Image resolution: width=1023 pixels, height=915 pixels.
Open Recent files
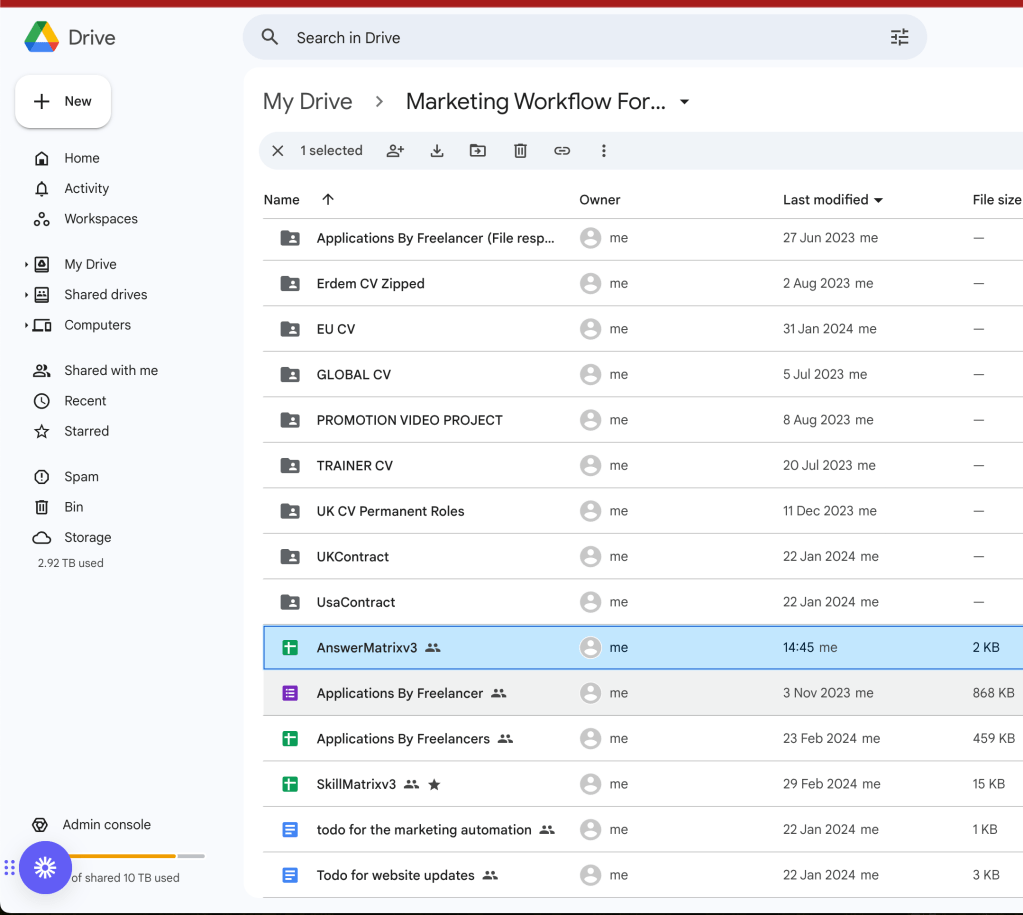click(x=85, y=401)
